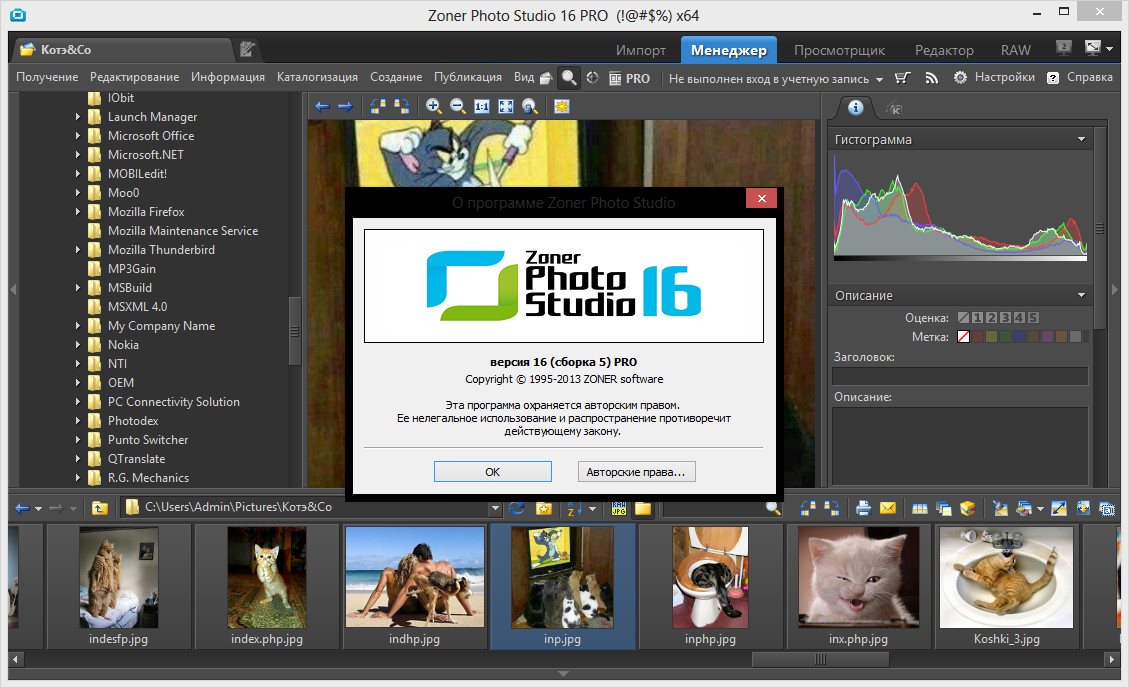Click the print icon in bottom toolbar
1129x688 pixels.
click(x=863, y=508)
